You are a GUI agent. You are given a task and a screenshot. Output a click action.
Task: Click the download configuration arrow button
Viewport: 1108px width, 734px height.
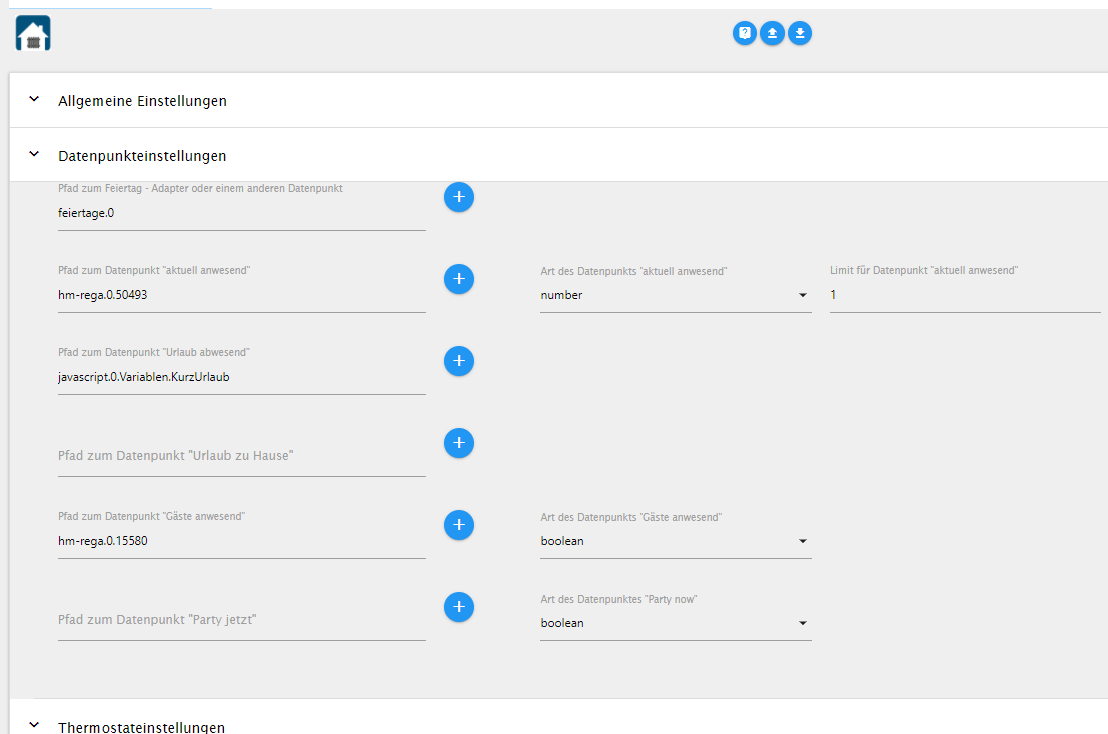click(800, 33)
